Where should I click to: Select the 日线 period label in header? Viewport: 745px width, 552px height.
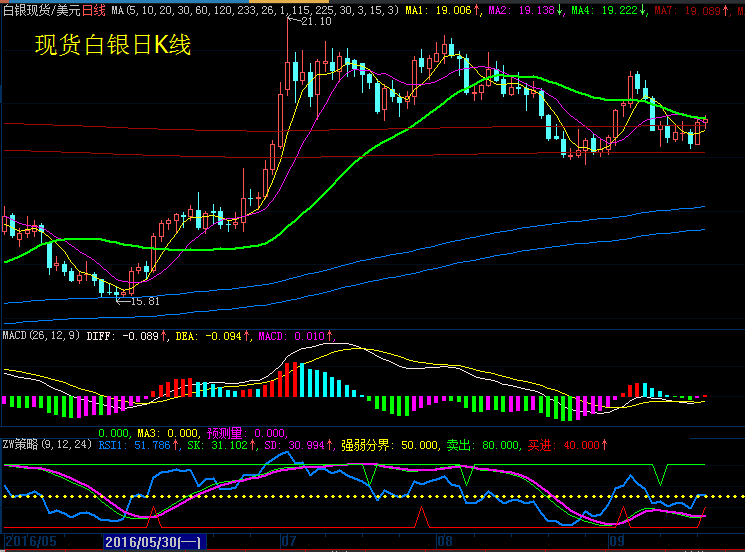(x=94, y=10)
